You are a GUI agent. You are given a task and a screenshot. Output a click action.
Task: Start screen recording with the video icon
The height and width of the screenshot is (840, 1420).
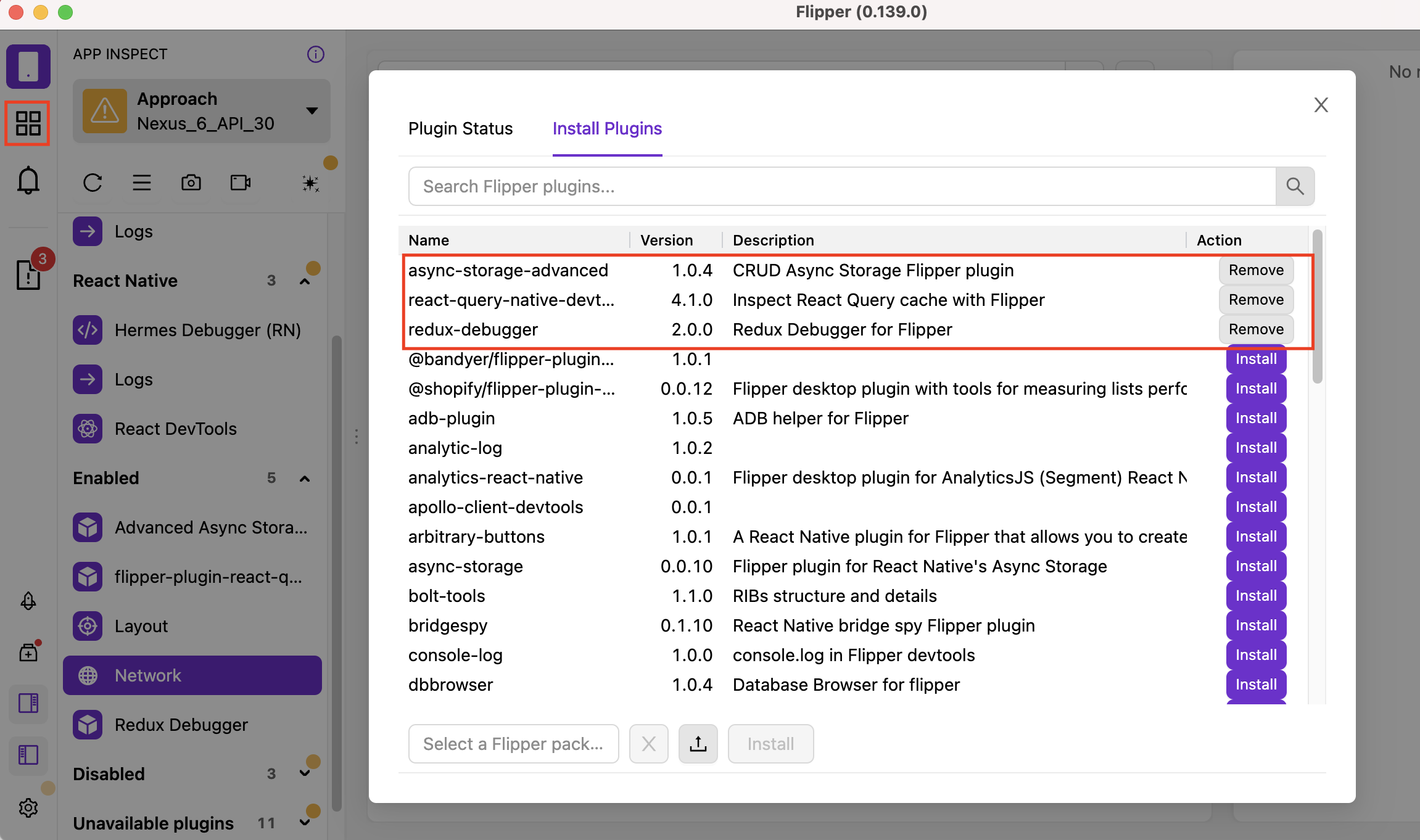tap(239, 183)
